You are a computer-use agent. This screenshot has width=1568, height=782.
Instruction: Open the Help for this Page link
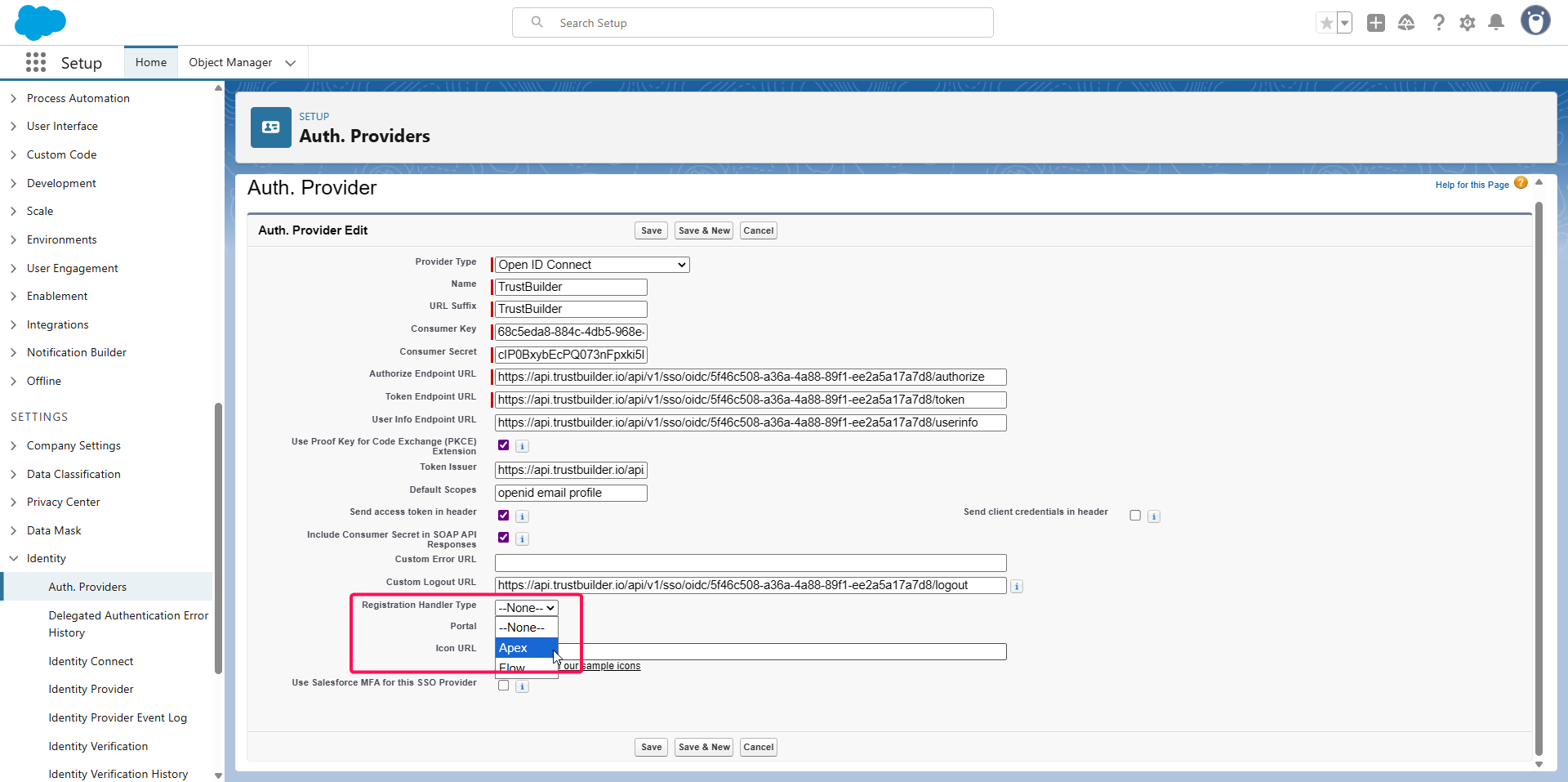[x=1472, y=185]
